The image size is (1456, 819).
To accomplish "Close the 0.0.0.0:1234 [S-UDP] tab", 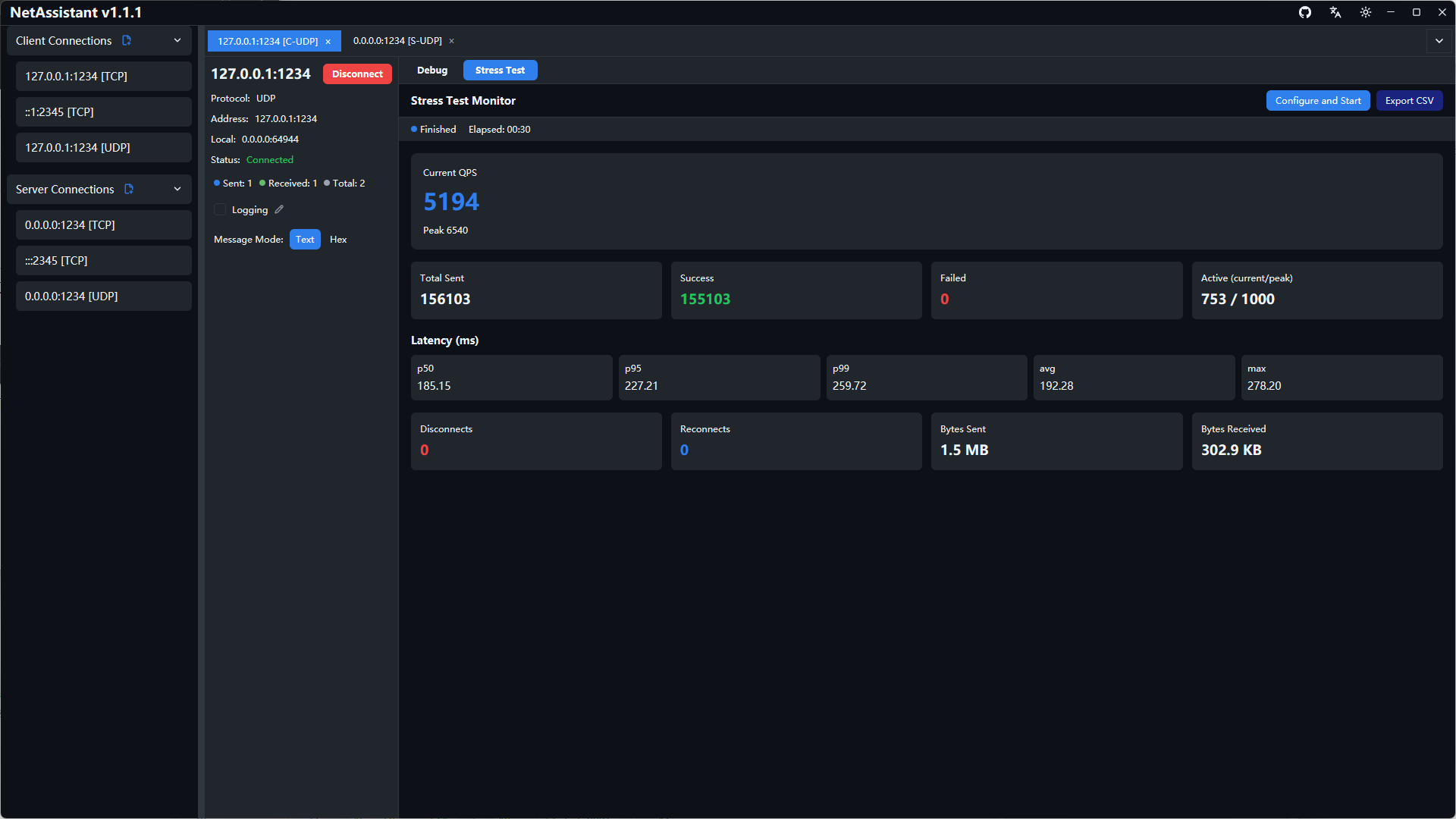I will (x=451, y=41).
